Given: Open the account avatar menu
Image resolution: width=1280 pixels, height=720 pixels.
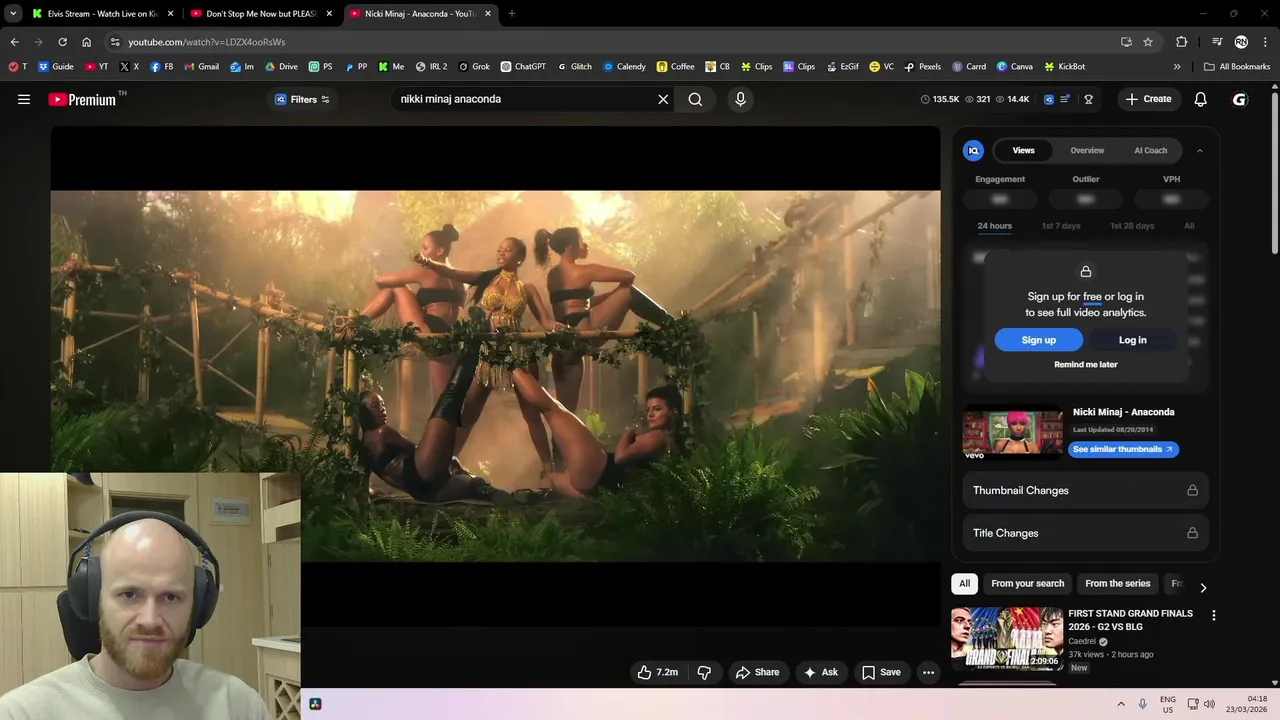Looking at the screenshot, I should 1240,99.
